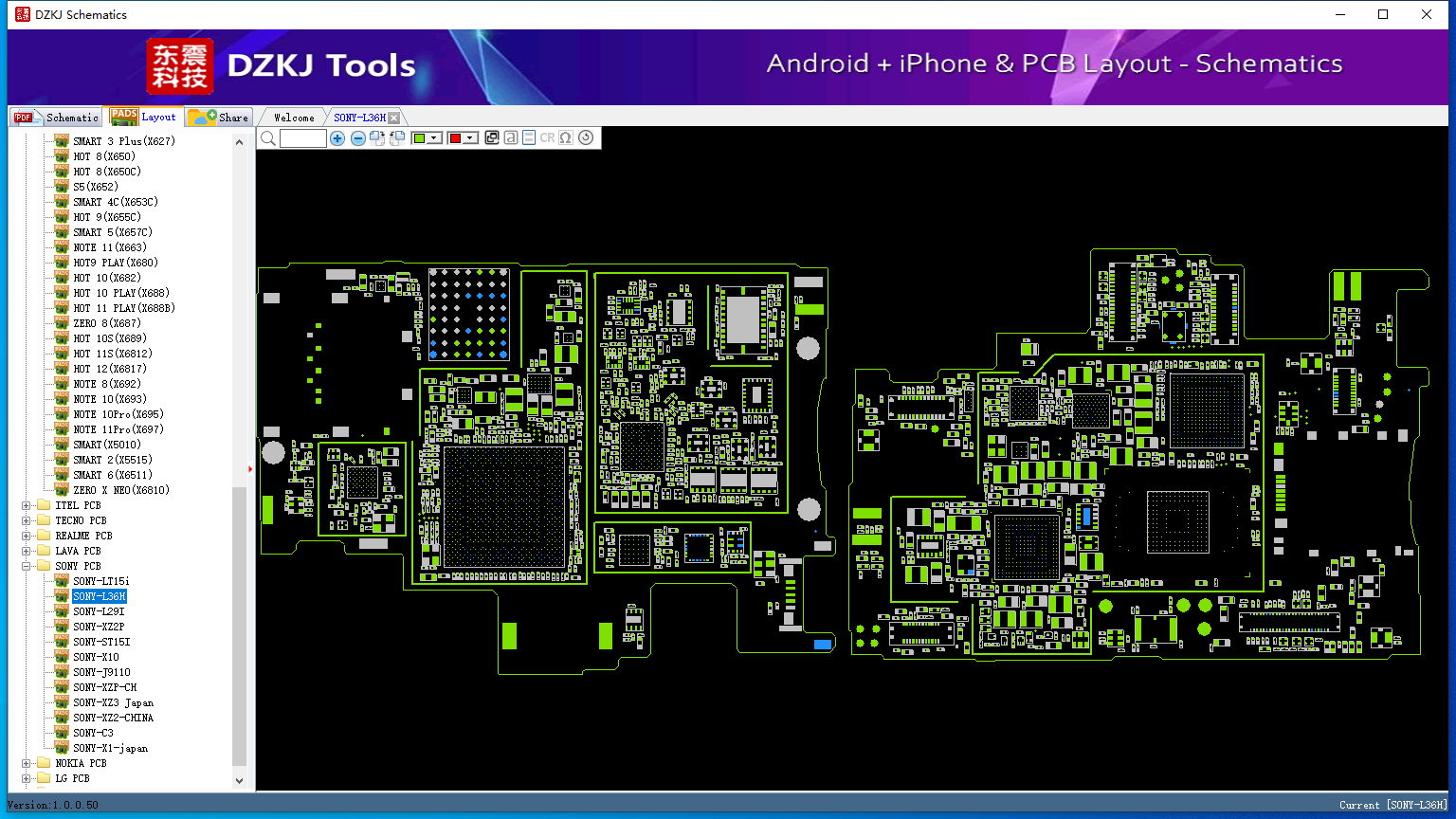Expand the ITEL PCB folder
The image size is (1456, 819).
[x=27, y=505]
